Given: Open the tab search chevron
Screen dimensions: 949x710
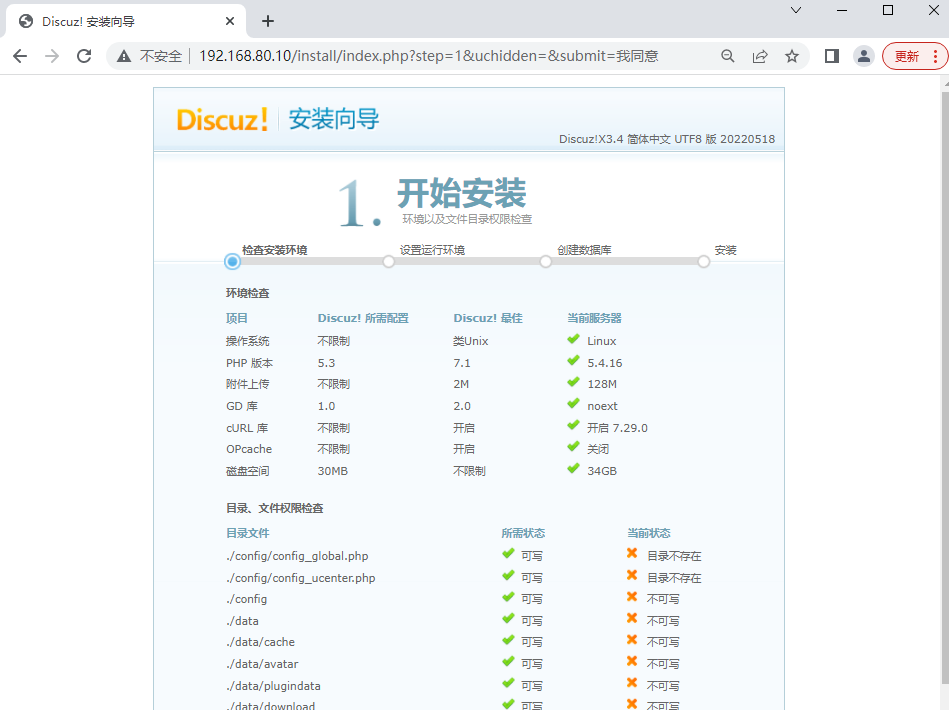Looking at the screenshot, I should [x=796, y=10].
